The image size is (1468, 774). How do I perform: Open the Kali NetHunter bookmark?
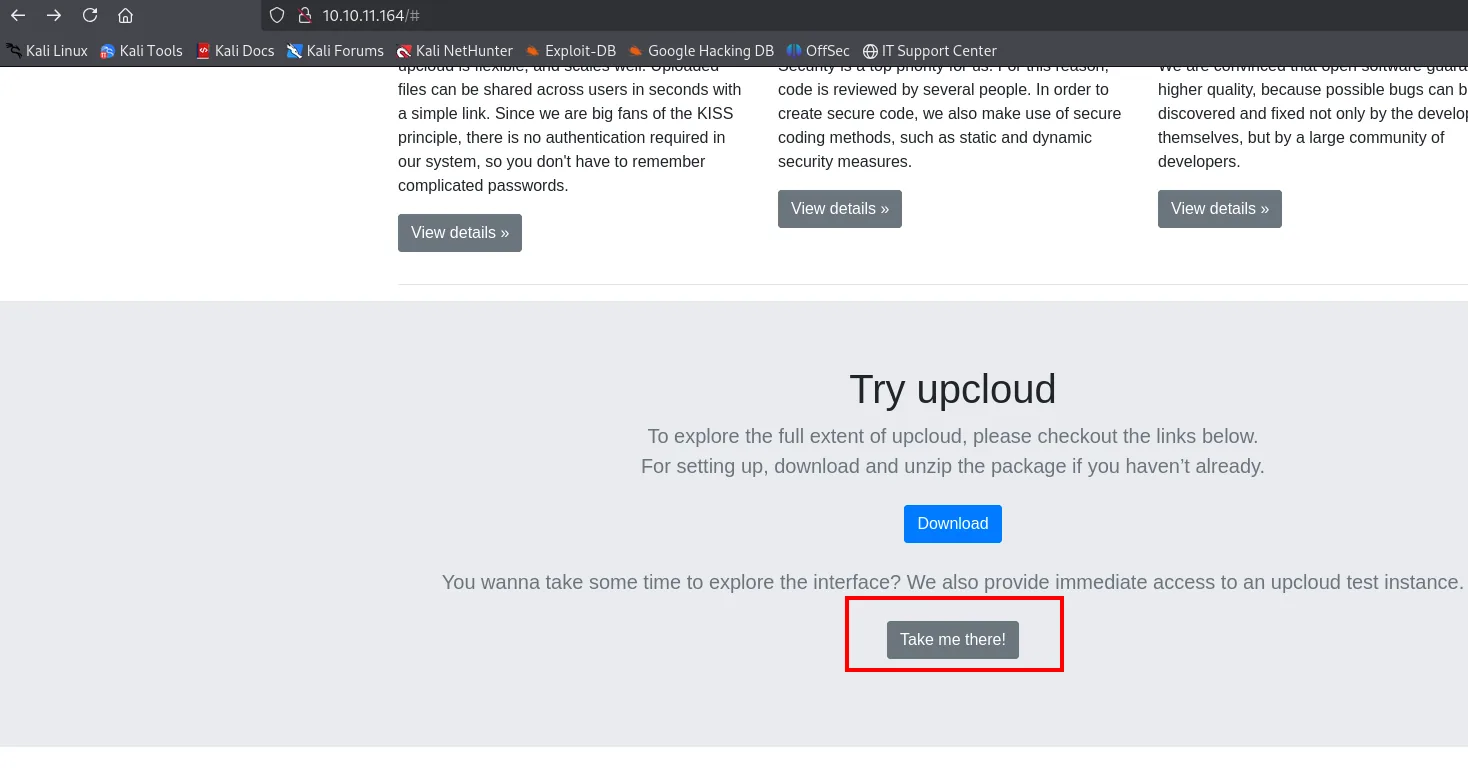click(454, 50)
